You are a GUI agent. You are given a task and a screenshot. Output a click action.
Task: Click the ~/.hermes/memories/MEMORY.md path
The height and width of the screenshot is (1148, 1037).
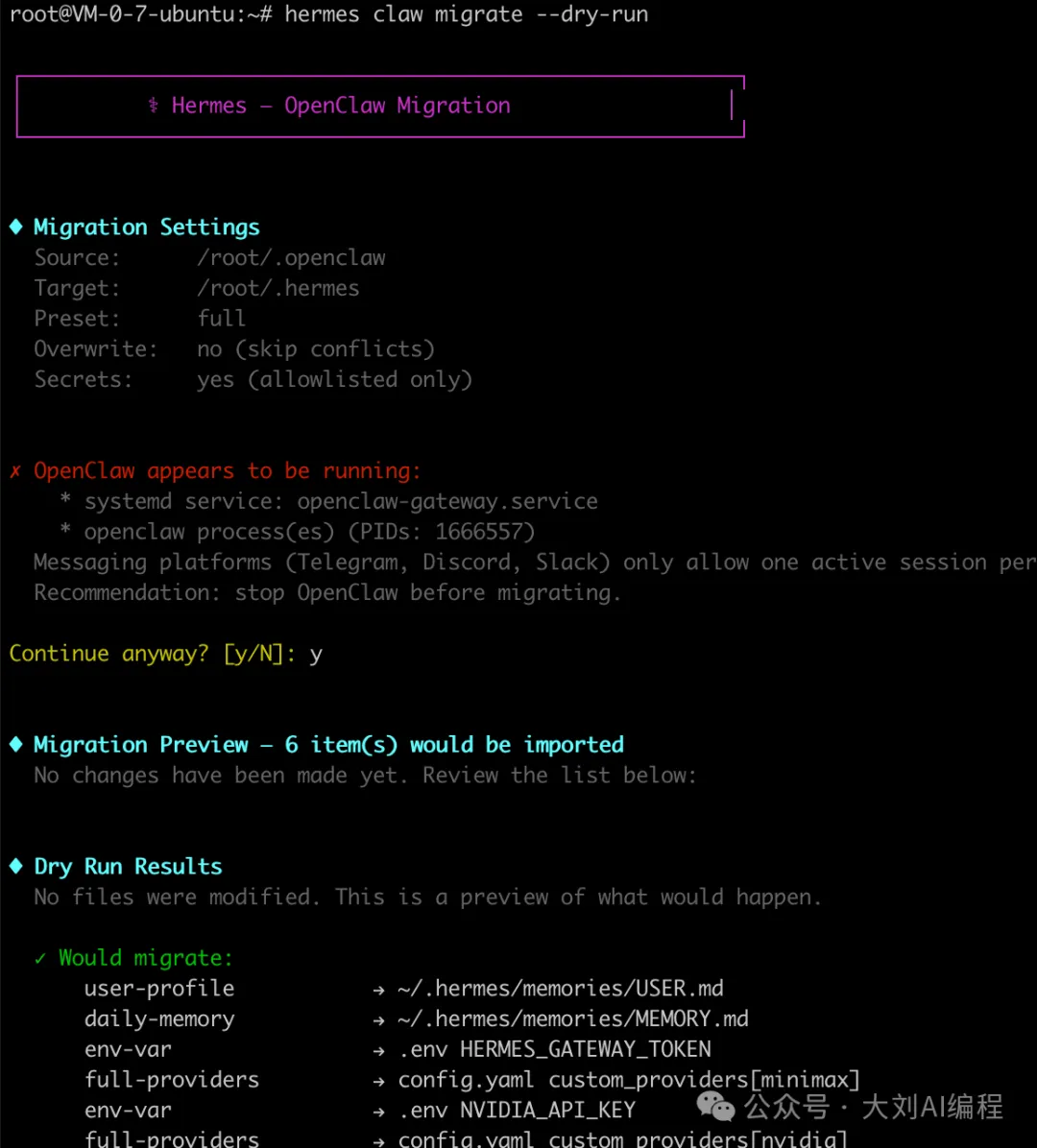[x=573, y=1019]
